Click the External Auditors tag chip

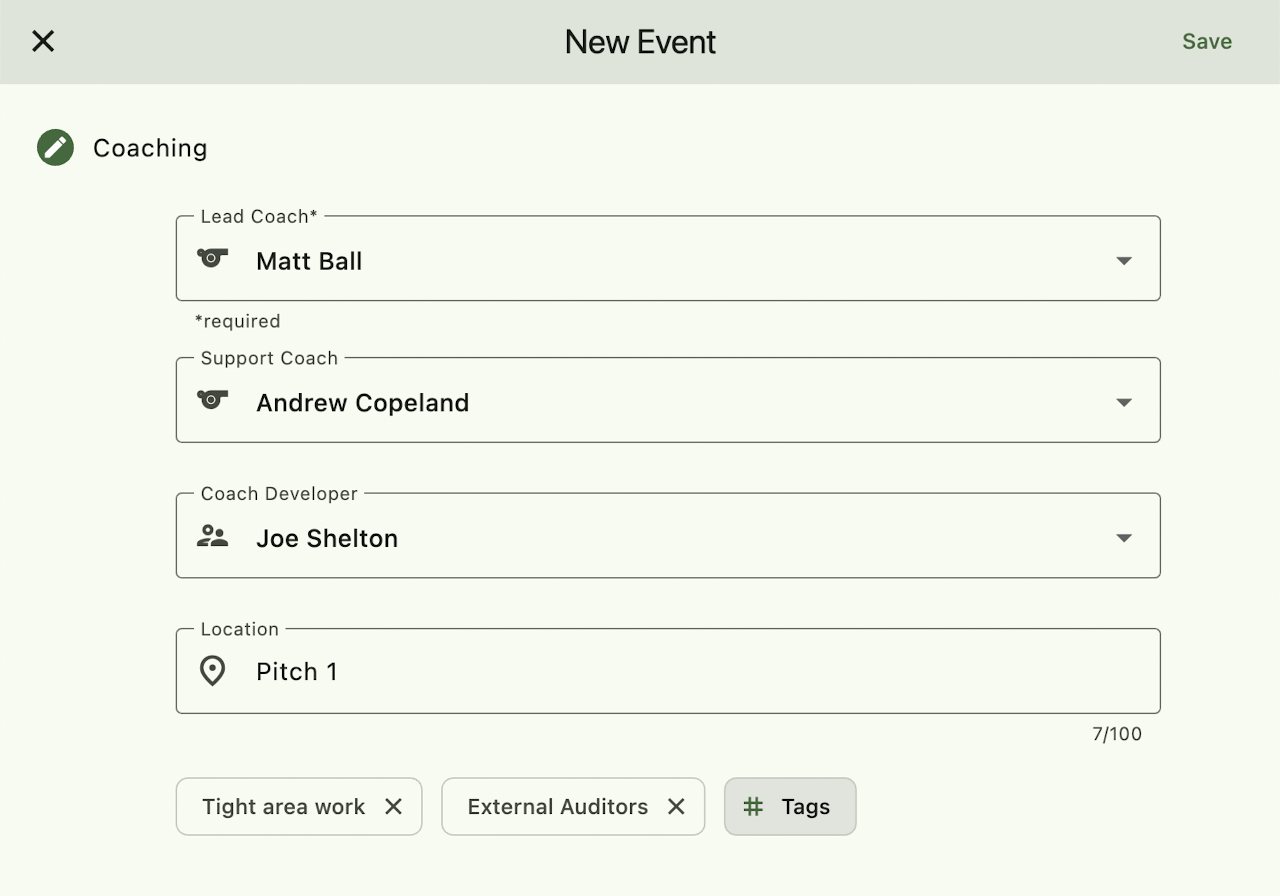(x=557, y=806)
